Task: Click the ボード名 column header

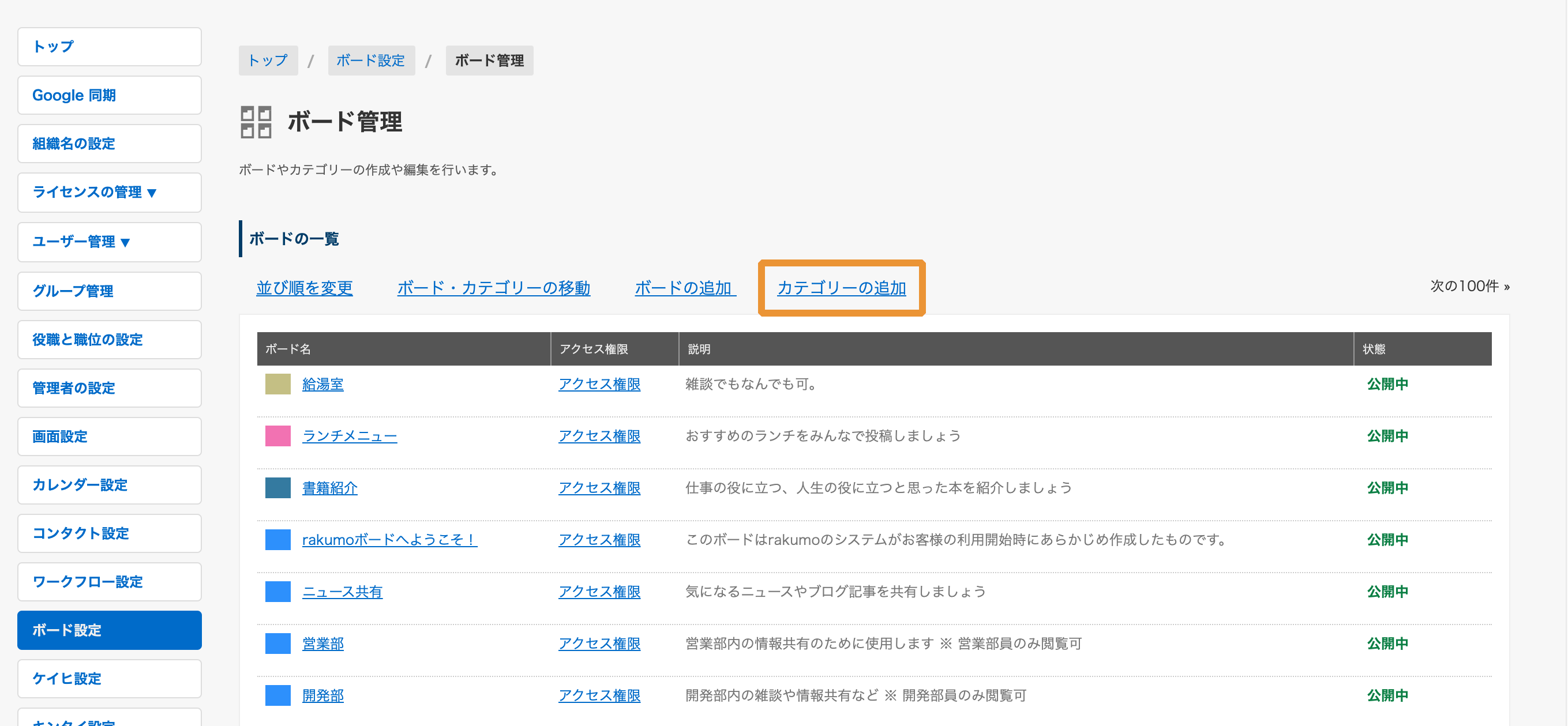Action: click(x=404, y=349)
